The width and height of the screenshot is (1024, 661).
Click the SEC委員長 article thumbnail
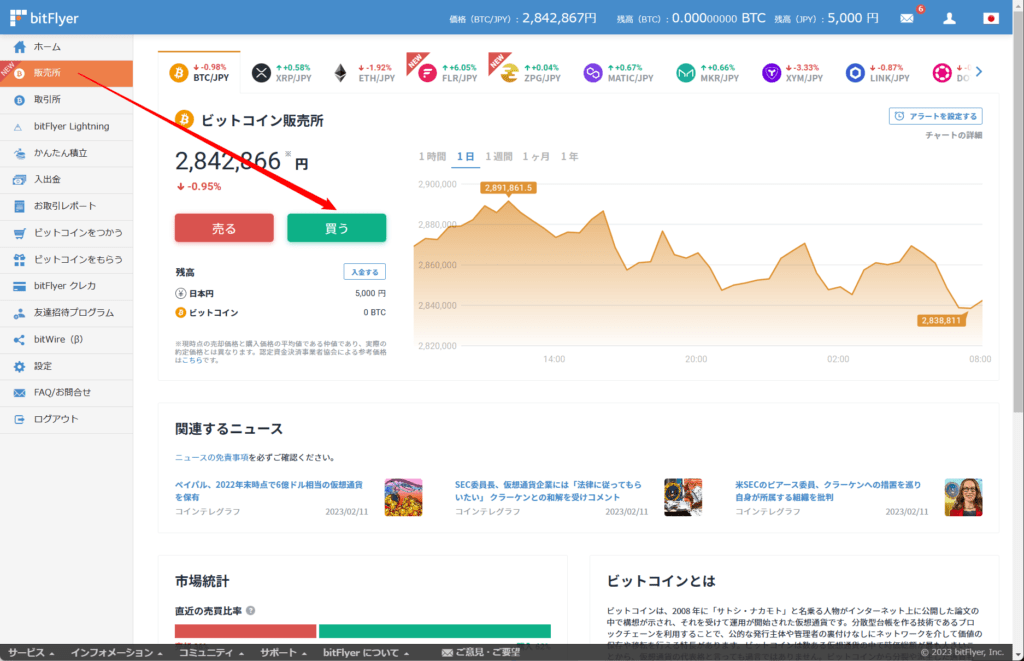point(683,498)
